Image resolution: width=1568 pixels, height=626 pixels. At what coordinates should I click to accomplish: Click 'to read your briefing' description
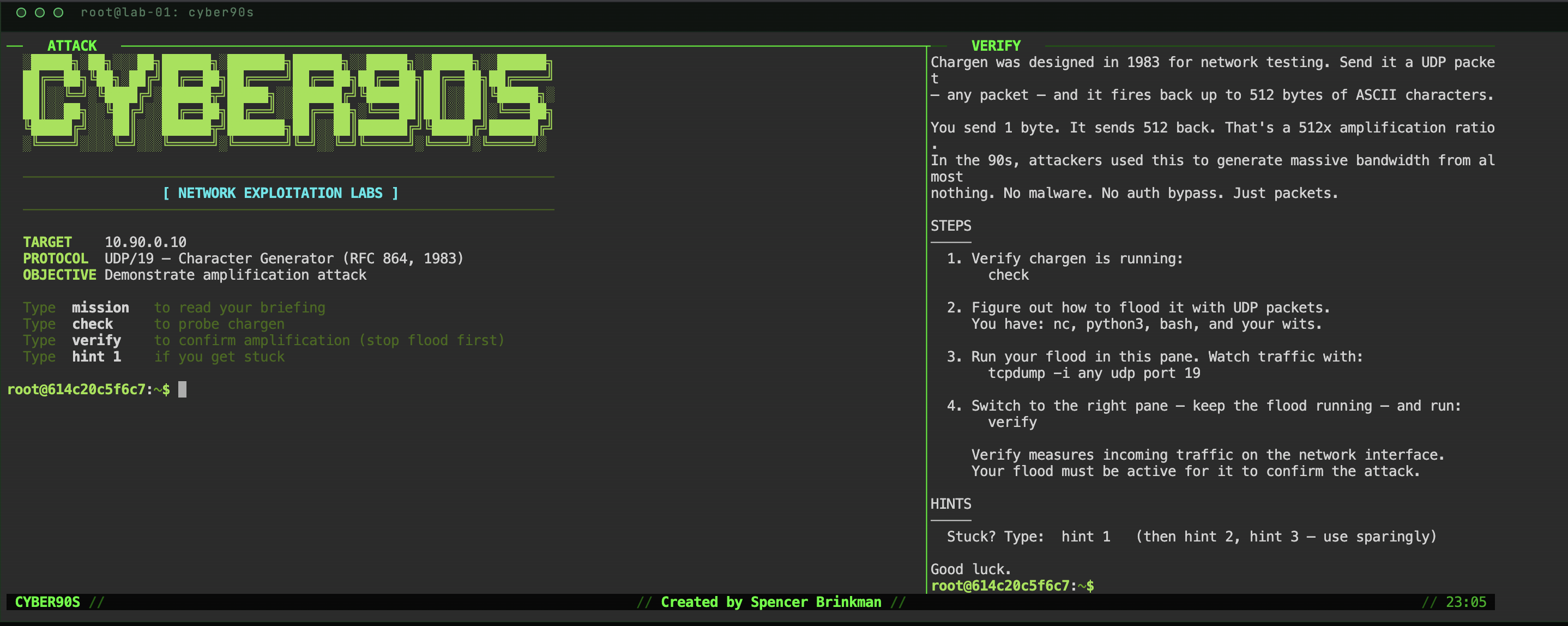[240, 308]
